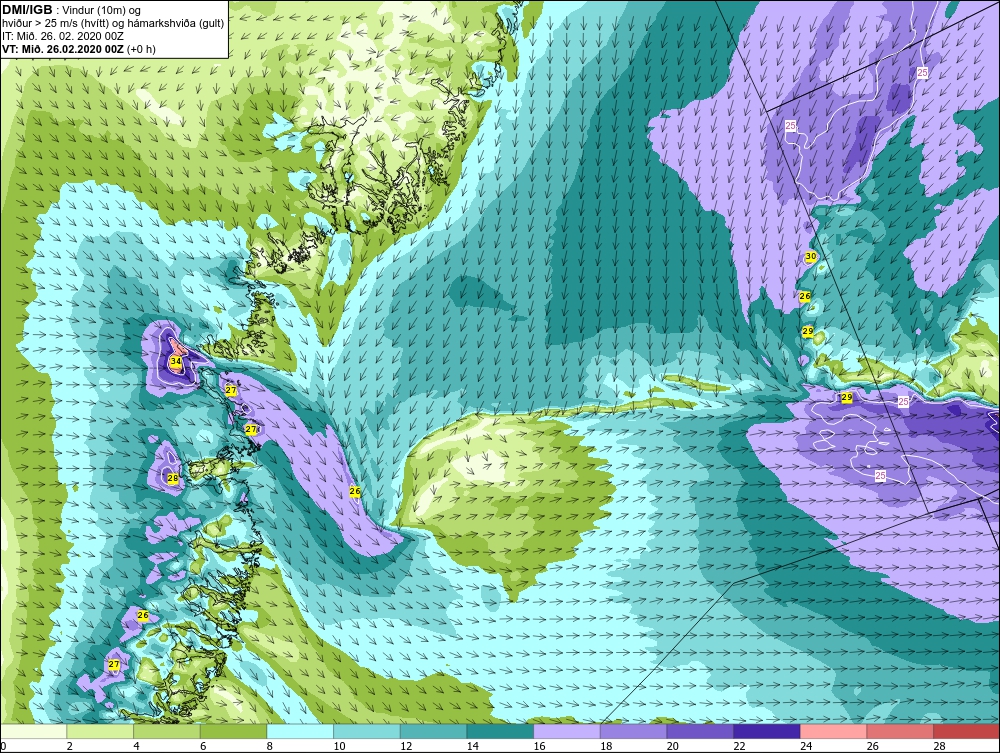Click the legend scale number 24
This screenshot has width=1000, height=753.
pos(805,746)
